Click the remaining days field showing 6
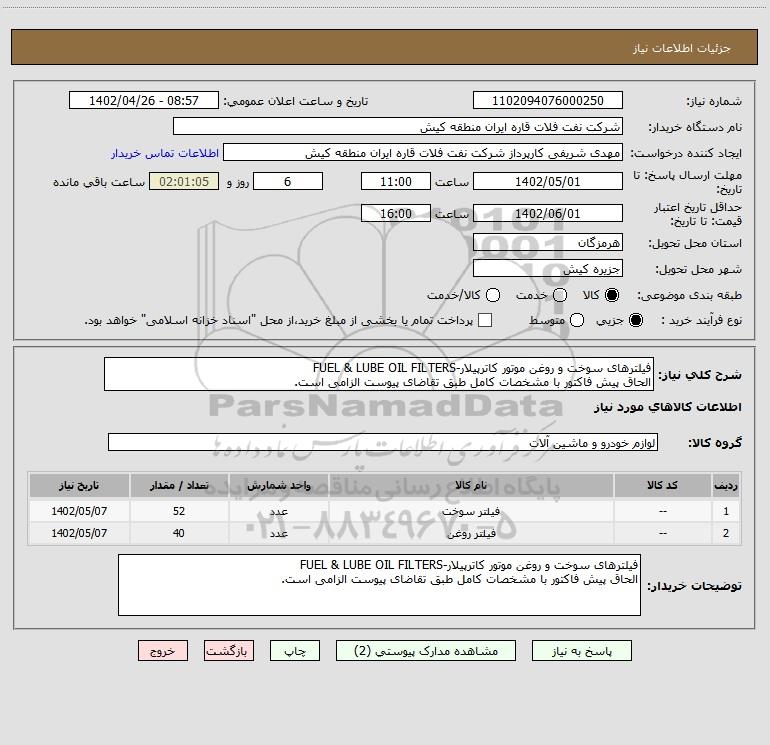 pos(288,181)
